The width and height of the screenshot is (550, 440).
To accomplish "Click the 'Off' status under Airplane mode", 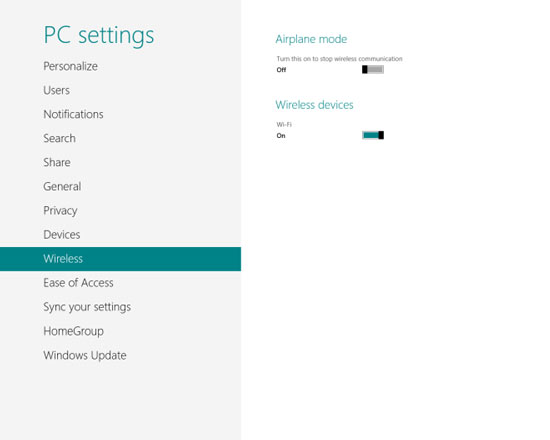I will (281, 69).
